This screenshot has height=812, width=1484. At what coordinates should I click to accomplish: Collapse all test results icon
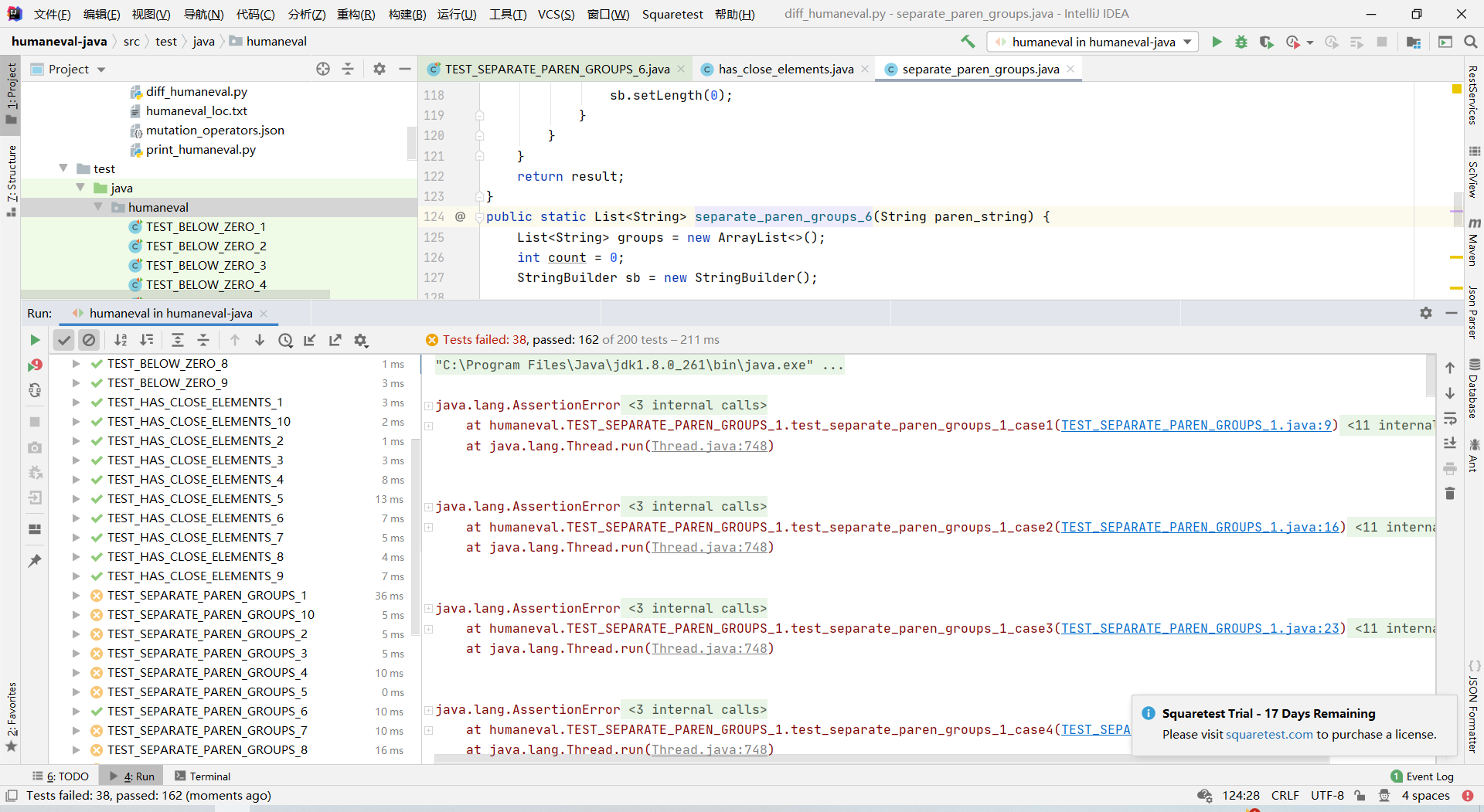[x=203, y=340]
